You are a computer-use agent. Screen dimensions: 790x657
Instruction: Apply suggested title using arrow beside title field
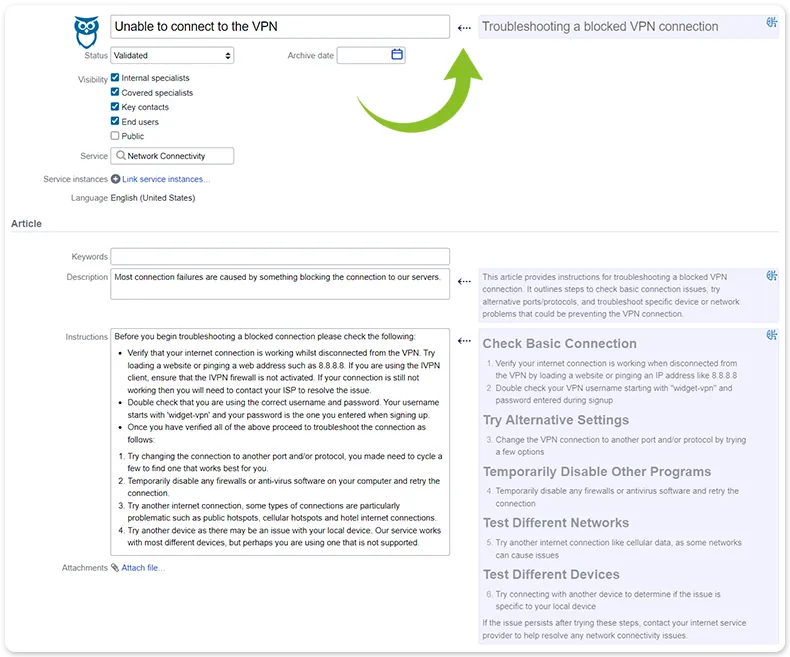[464, 28]
